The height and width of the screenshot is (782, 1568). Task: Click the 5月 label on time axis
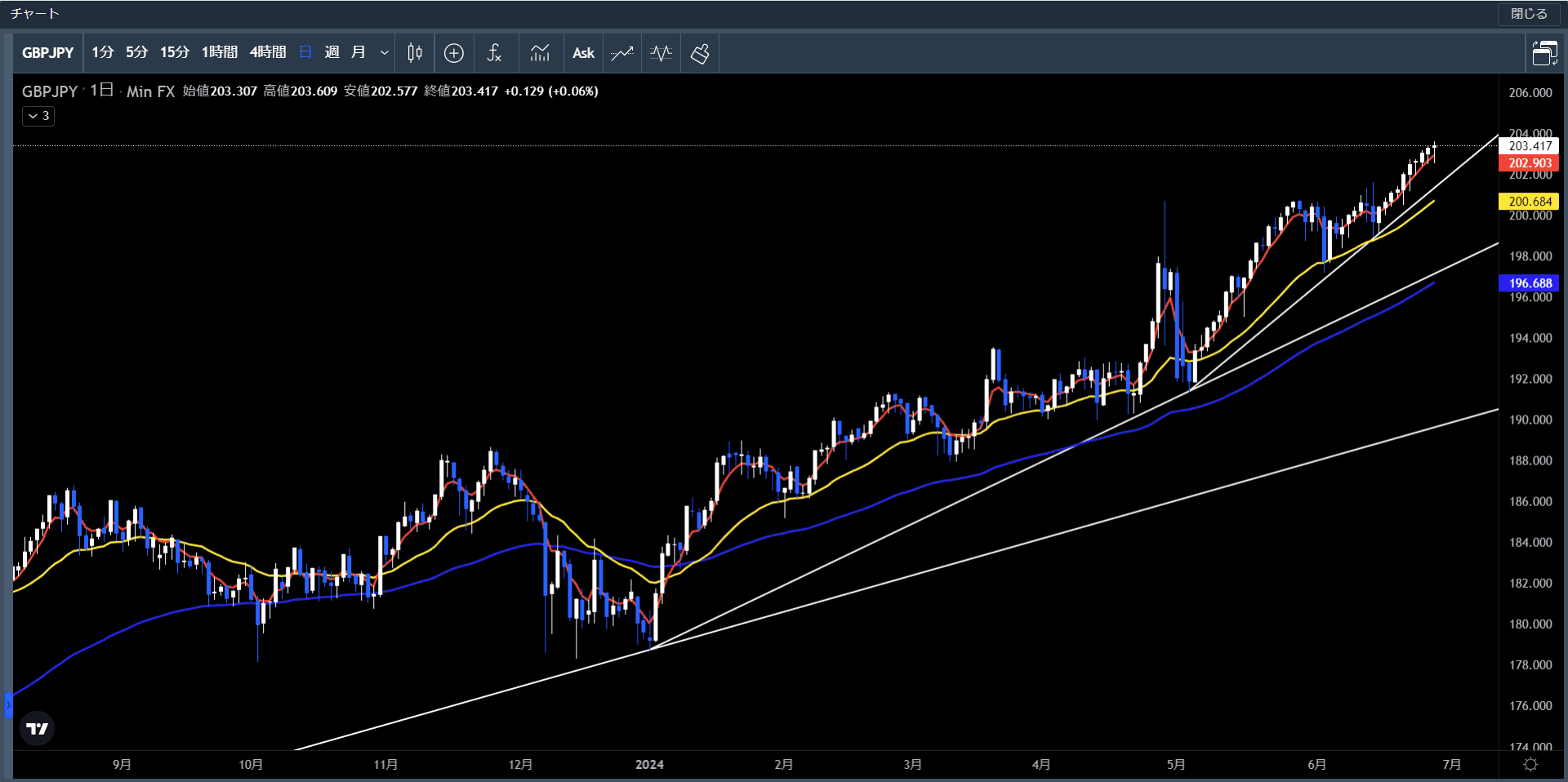(x=1175, y=765)
